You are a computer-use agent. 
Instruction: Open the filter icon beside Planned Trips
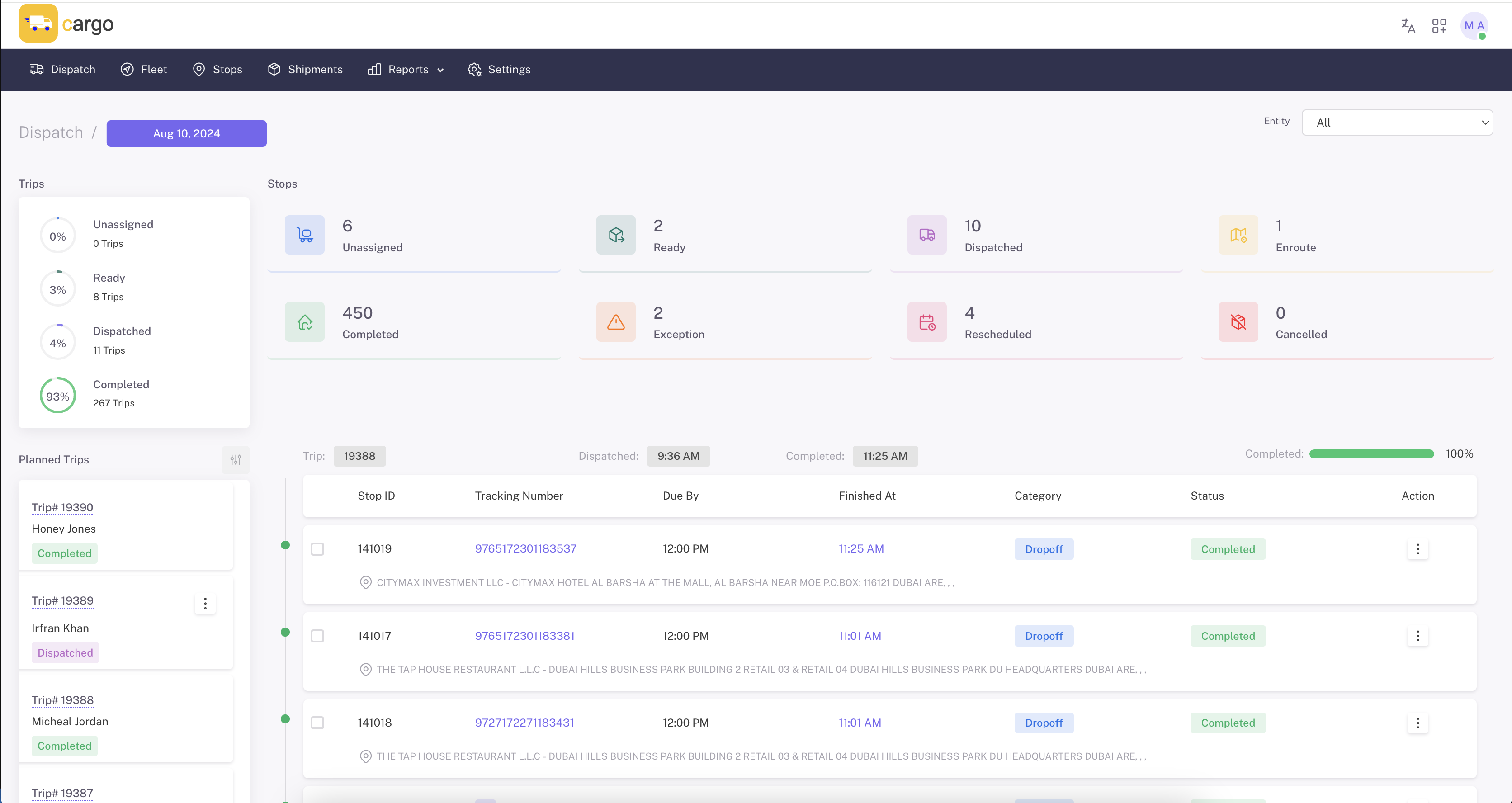pyautogui.click(x=236, y=460)
